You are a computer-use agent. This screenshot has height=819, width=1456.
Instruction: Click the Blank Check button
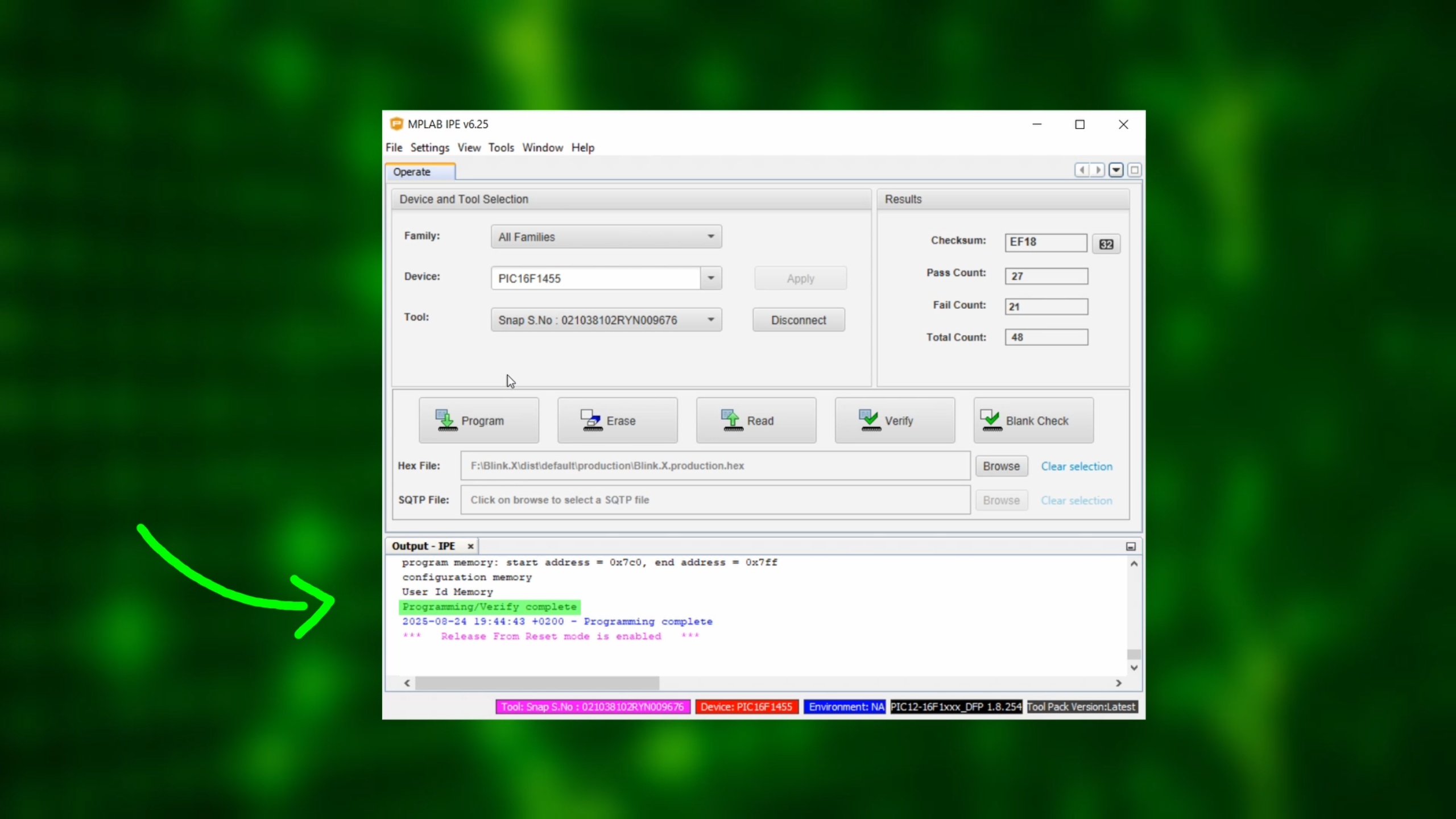(x=1033, y=420)
